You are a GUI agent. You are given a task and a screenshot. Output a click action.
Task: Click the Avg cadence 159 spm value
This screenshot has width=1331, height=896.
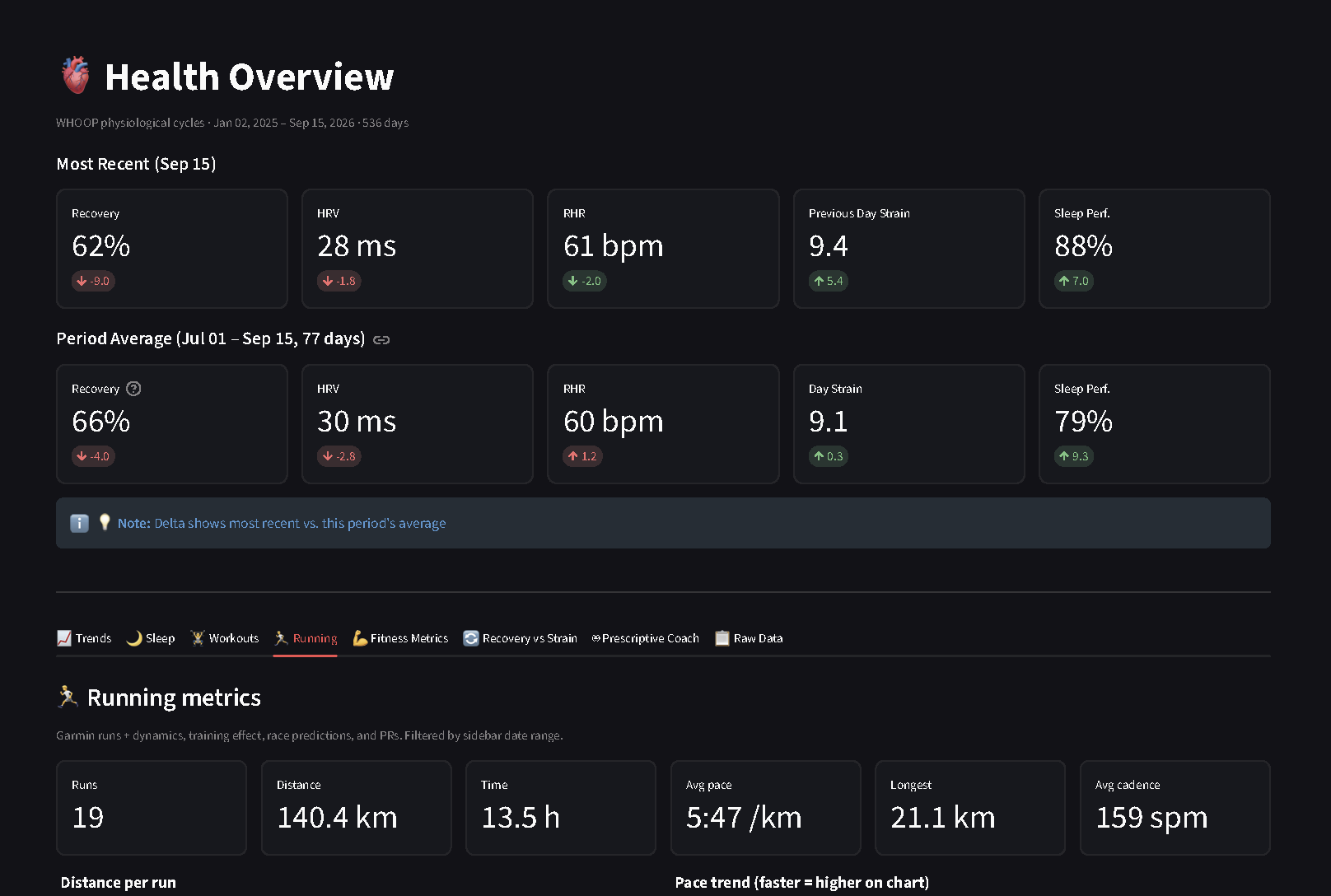coord(1151,818)
